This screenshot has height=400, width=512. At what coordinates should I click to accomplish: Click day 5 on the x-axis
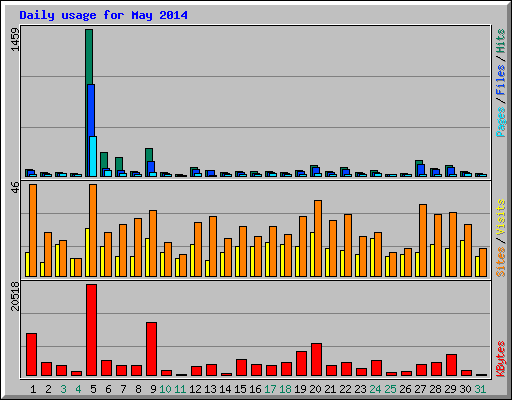click(93, 389)
